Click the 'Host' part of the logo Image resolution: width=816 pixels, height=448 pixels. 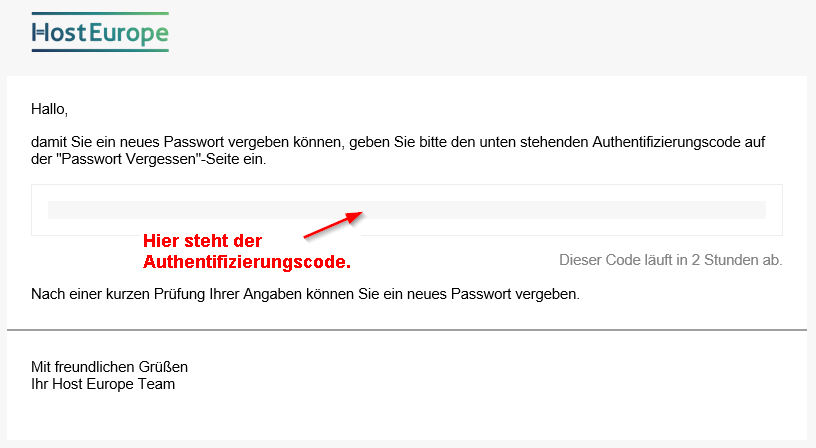(59, 33)
